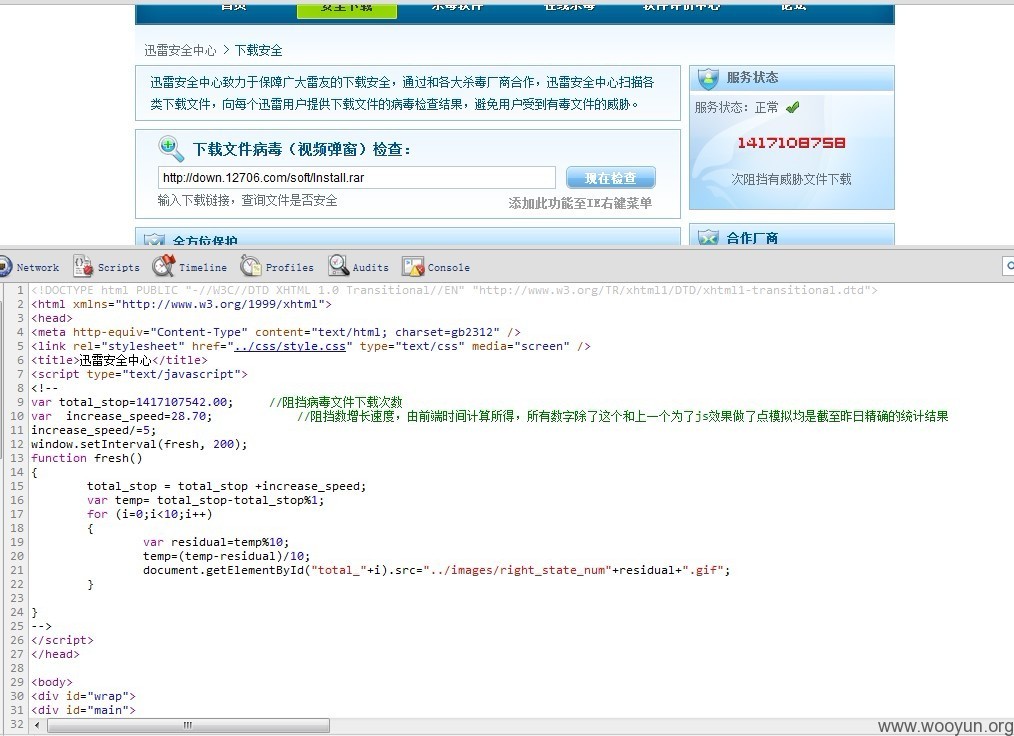
Task: Click the 'for (i=0;i<10;i++)' loop line
Action: (x=149, y=514)
